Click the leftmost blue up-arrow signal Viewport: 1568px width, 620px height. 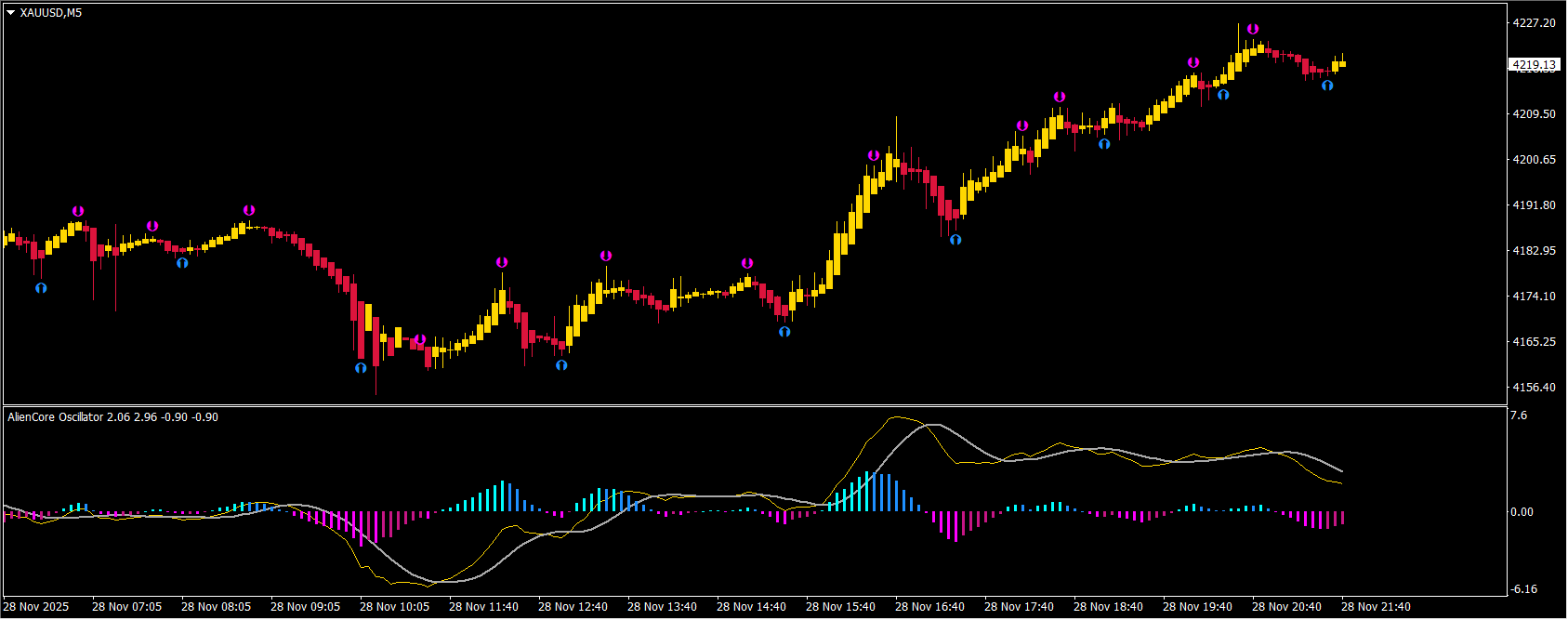click(x=41, y=288)
